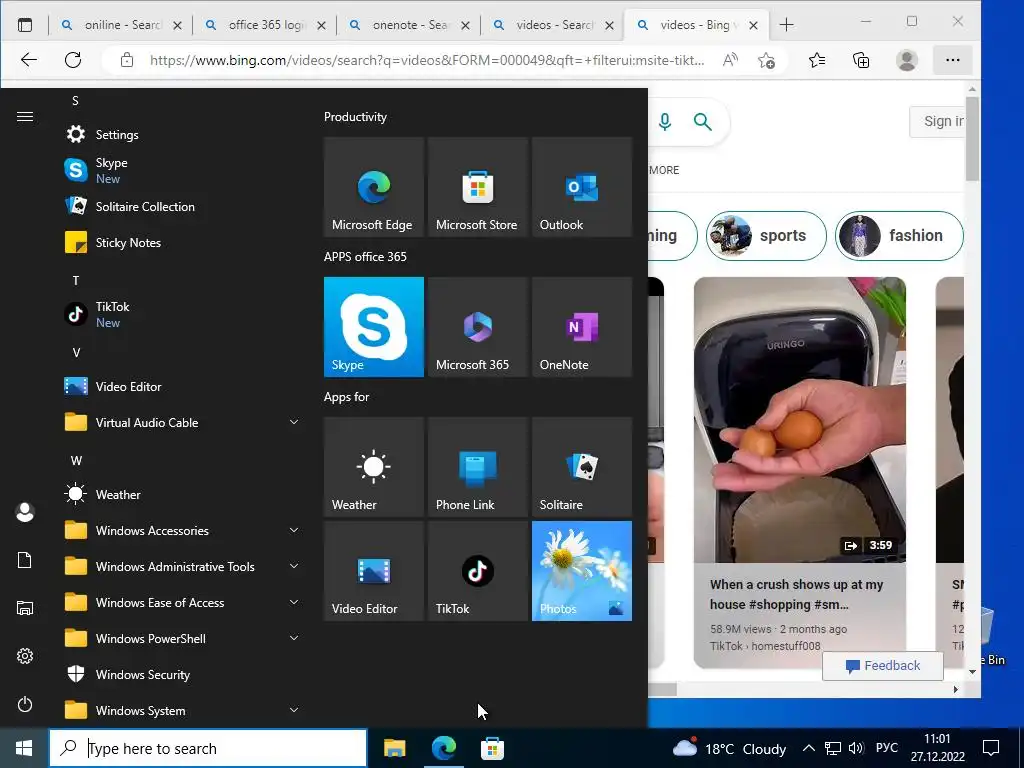Click the Edge address bar URL
Image resolution: width=1024 pixels, height=768 pixels.
427,60
